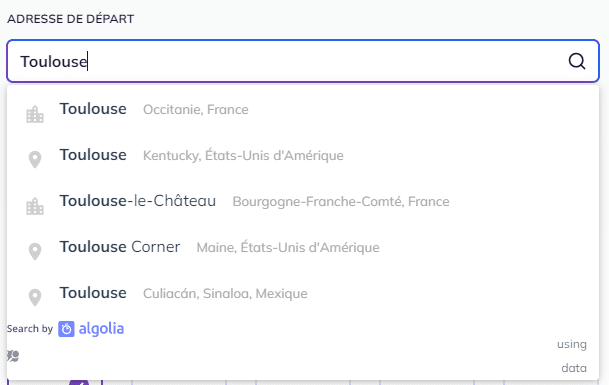Click the city building icon beside Toulouse Occitanie
The width and height of the screenshot is (609, 385).
point(35,114)
